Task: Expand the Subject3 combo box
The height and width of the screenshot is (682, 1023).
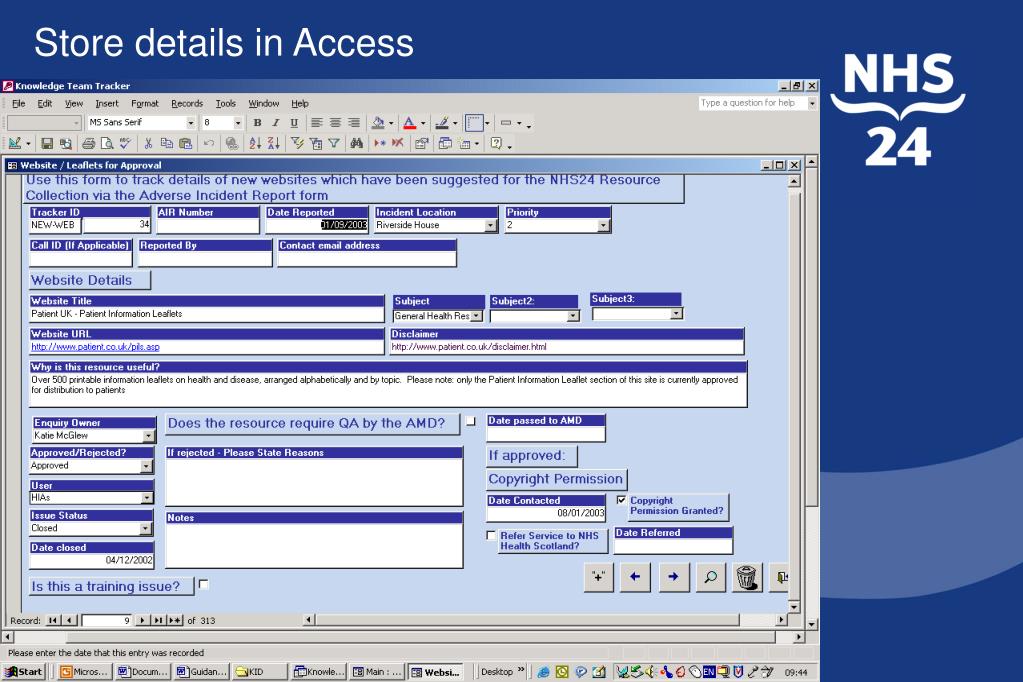Action: click(x=677, y=314)
